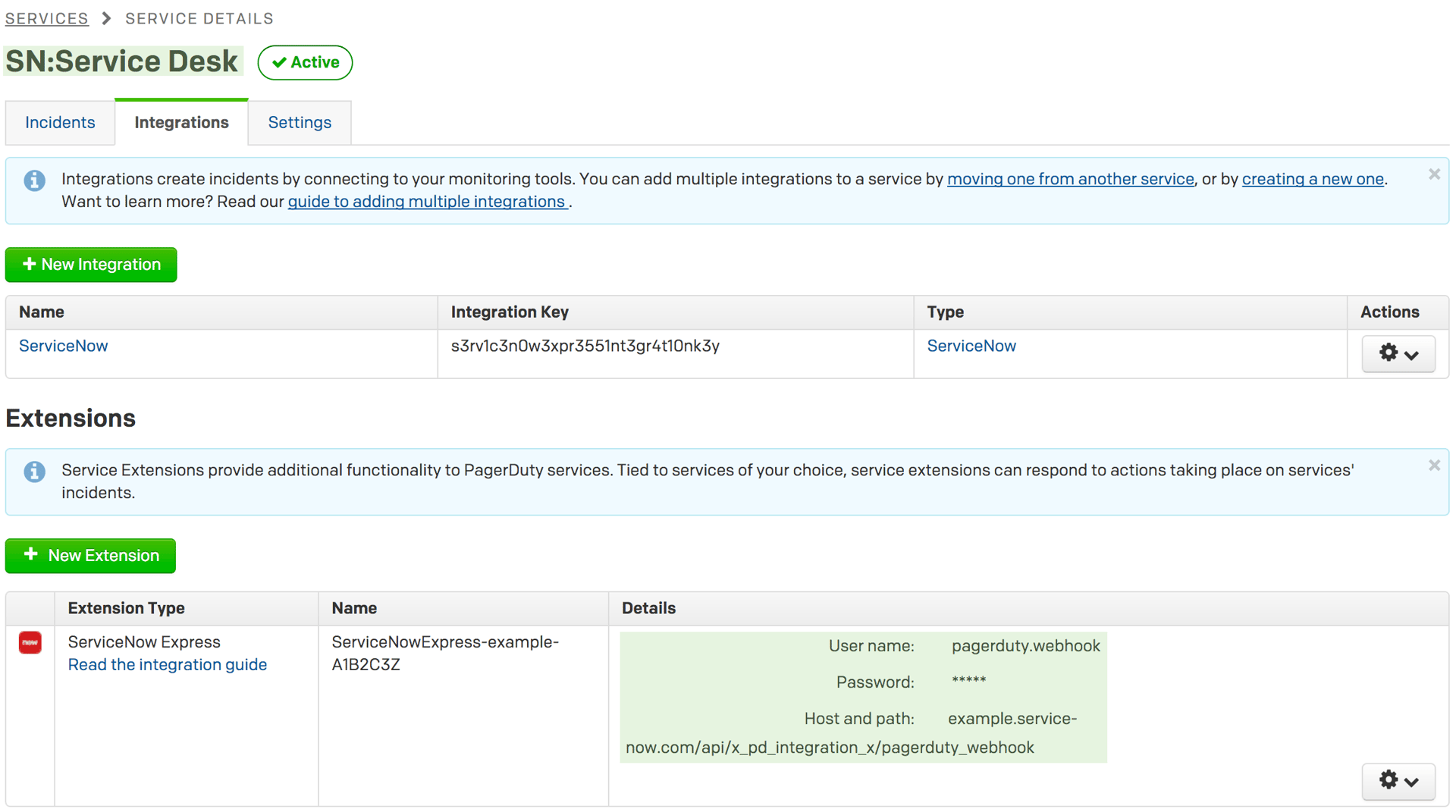Click extension name ServiceNowExpress-example-A1B2C3Z

click(x=445, y=653)
